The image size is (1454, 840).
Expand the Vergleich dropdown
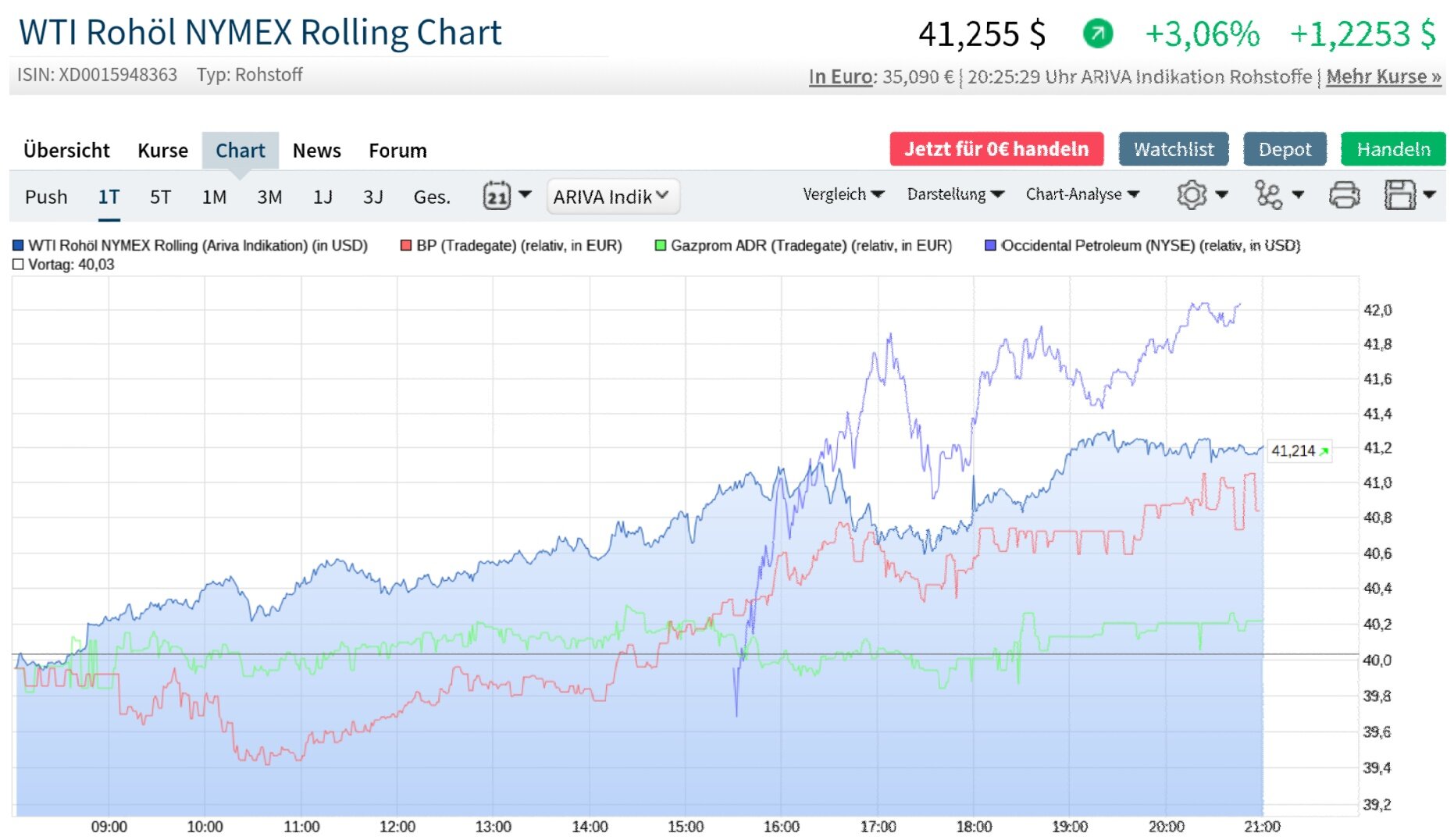(843, 194)
